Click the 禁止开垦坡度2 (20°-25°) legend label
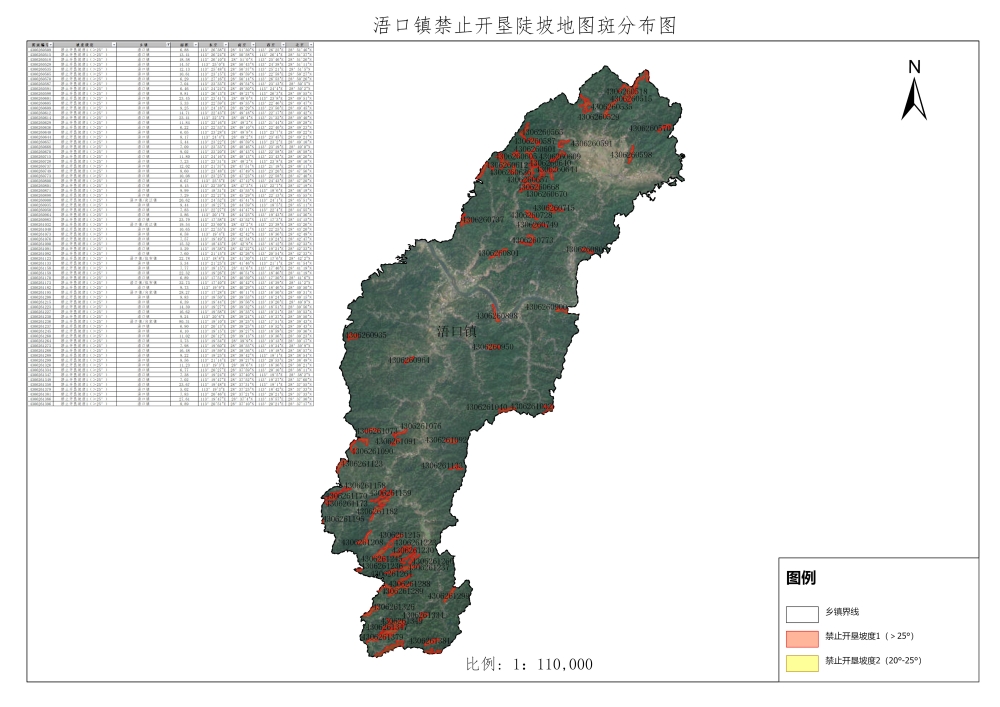The height and width of the screenshot is (707, 1000). (x=872, y=661)
